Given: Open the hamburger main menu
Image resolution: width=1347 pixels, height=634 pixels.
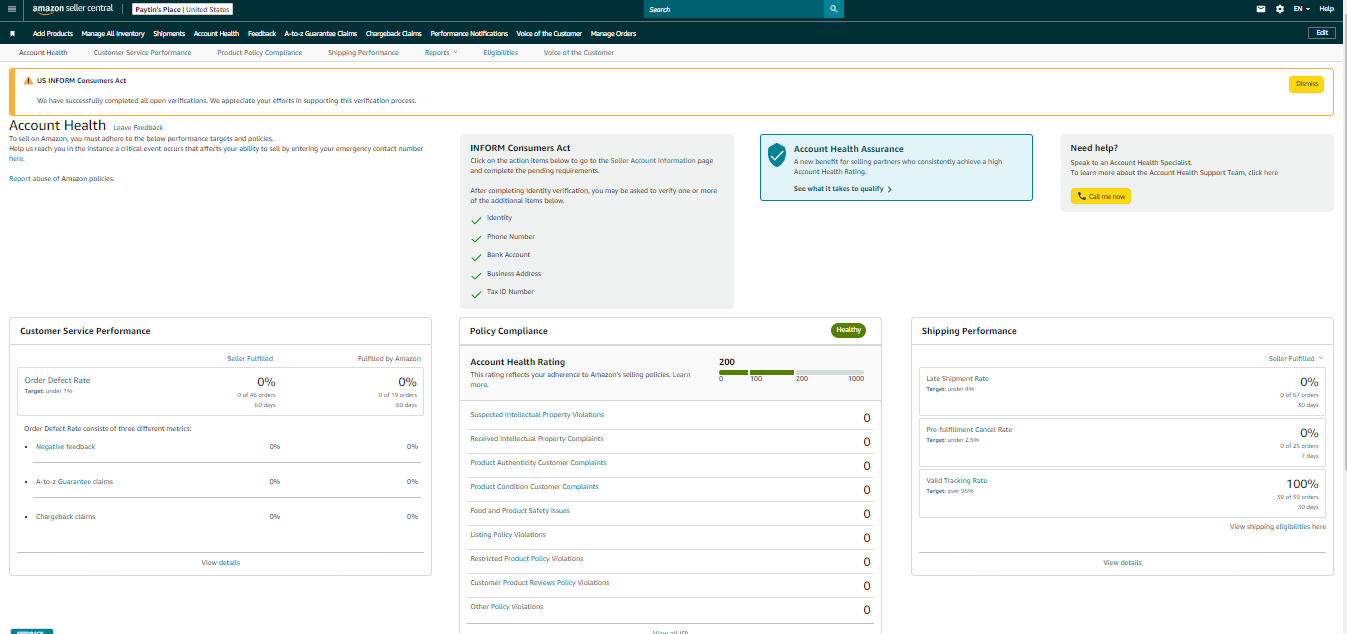Looking at the screenshot, I should (x=12, y=9).
